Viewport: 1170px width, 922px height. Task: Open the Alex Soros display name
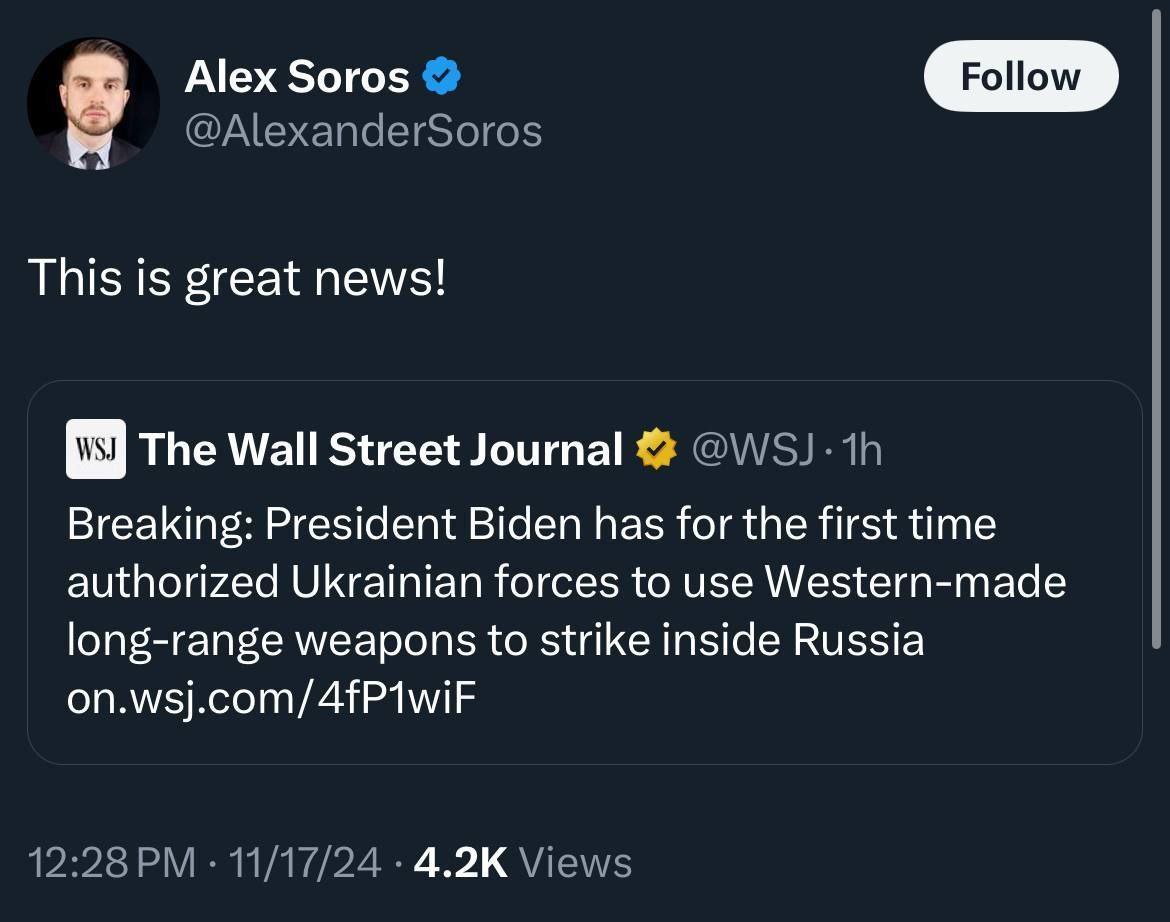297,77
